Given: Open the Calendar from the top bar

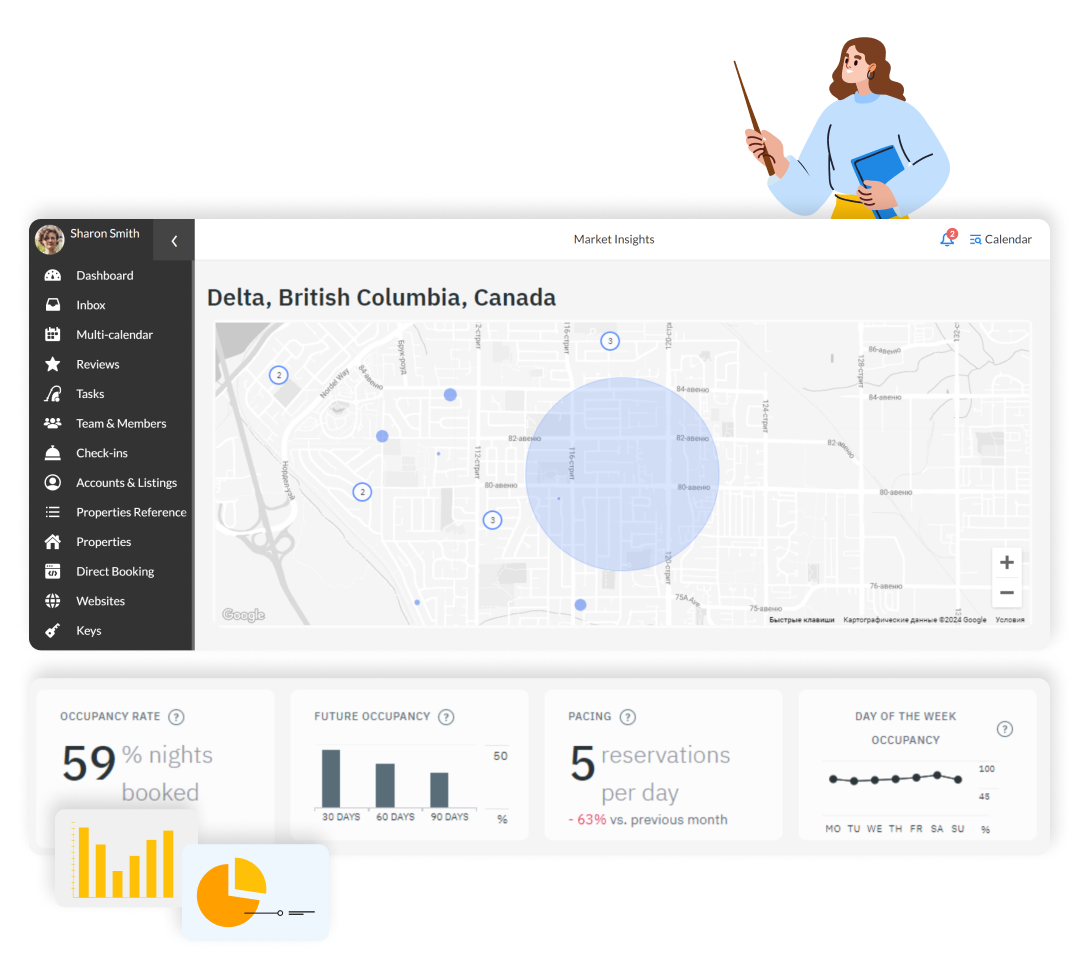Looking at the screenshot, I should click(x=1000, y=239).
